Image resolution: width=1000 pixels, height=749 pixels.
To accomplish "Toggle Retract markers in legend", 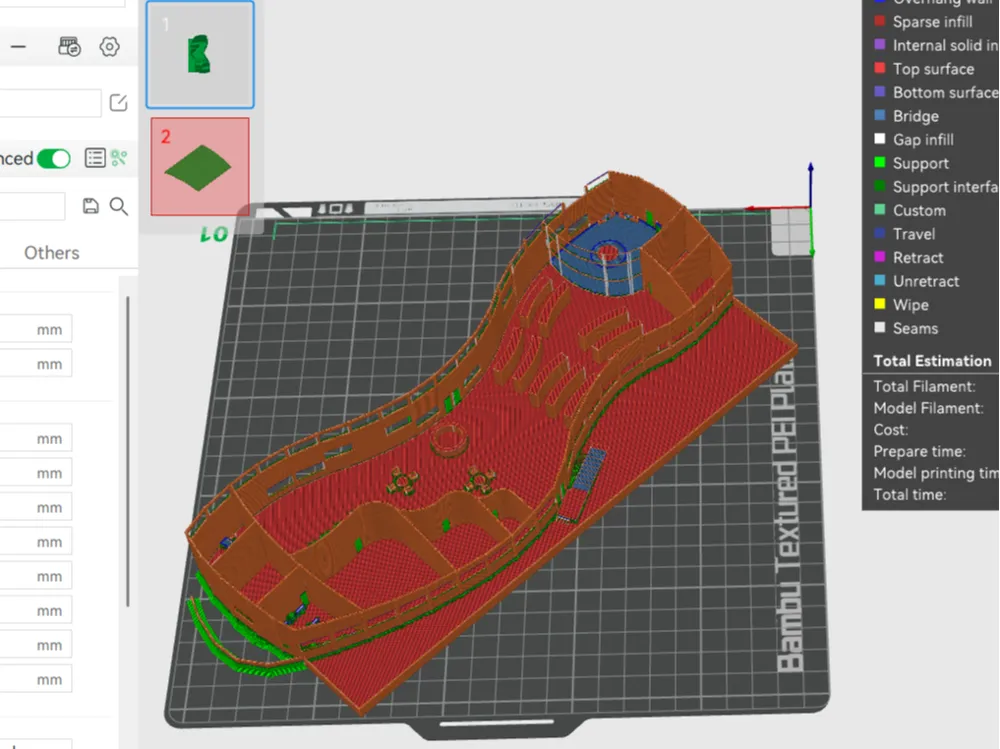I will [909, 257].
